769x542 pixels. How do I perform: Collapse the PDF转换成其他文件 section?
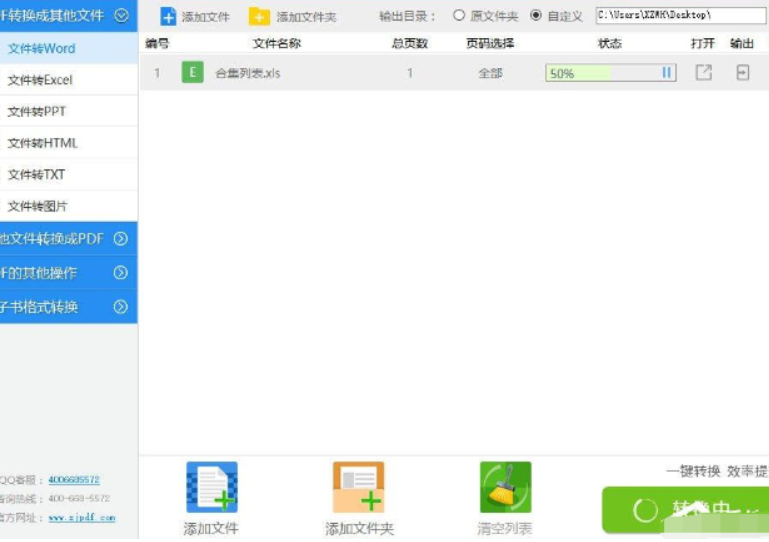coord(121,16)
